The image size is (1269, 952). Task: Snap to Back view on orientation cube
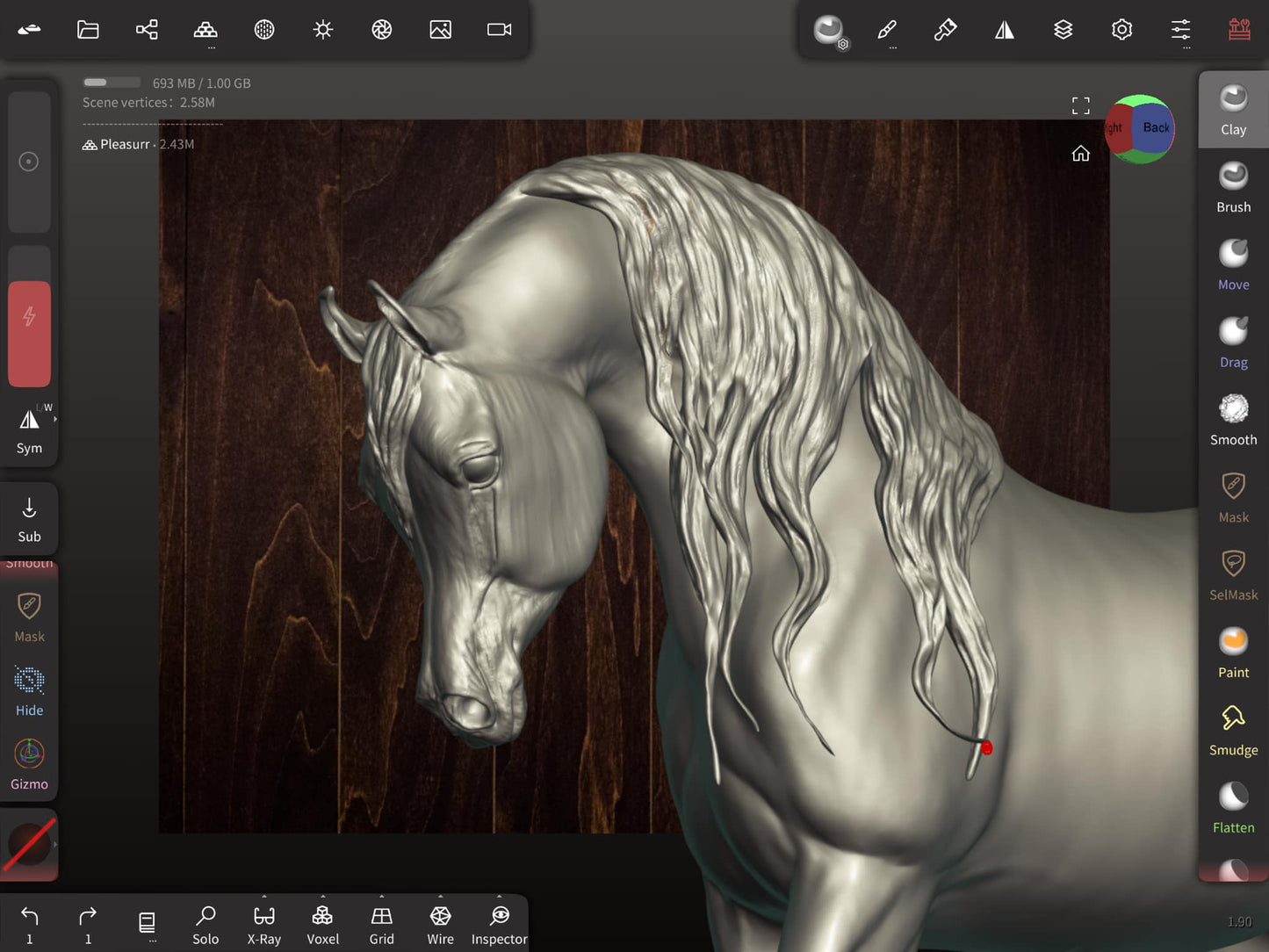(x=1154, y=128)
